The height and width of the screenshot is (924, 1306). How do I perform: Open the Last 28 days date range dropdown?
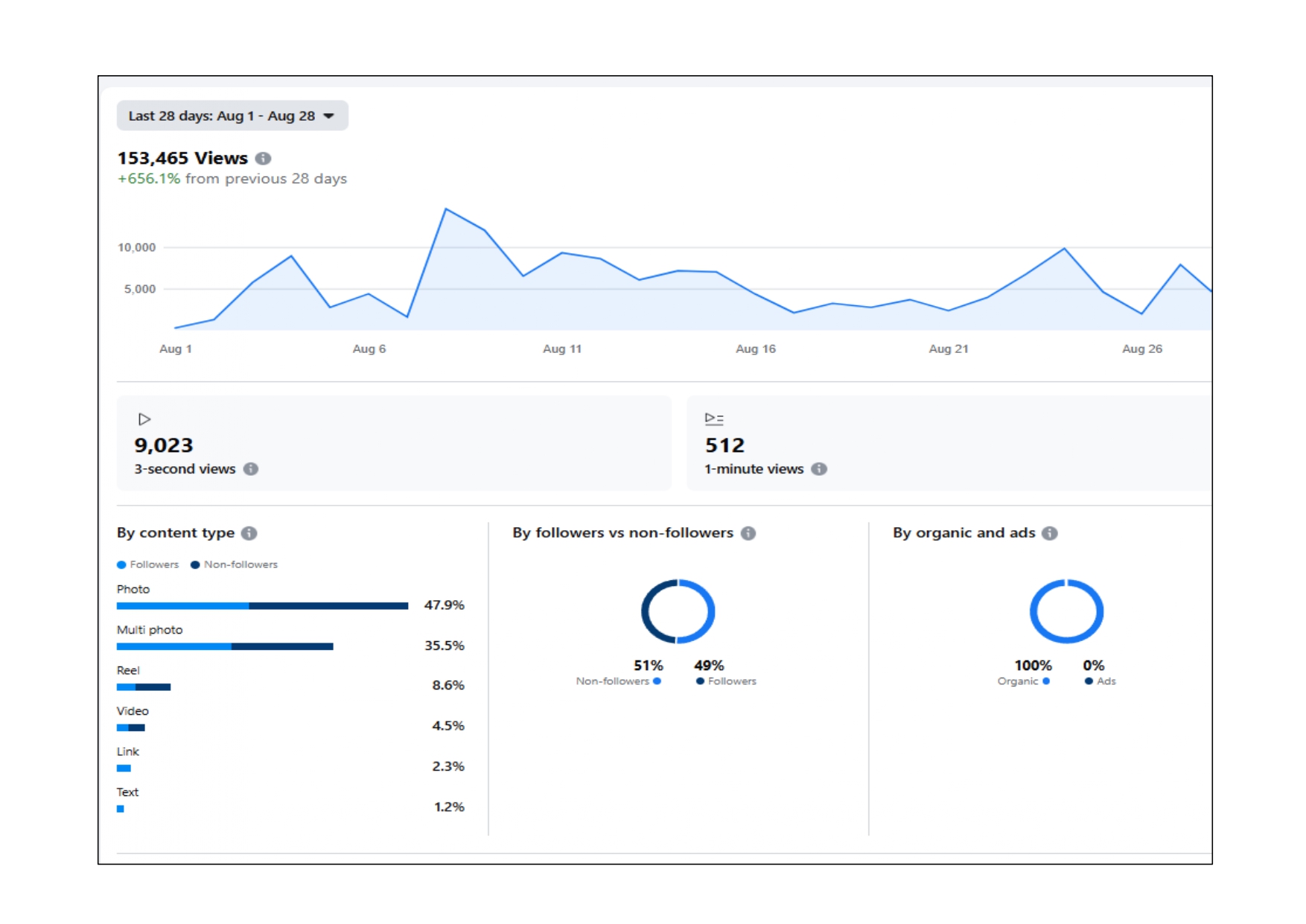(x=232, y=116)
